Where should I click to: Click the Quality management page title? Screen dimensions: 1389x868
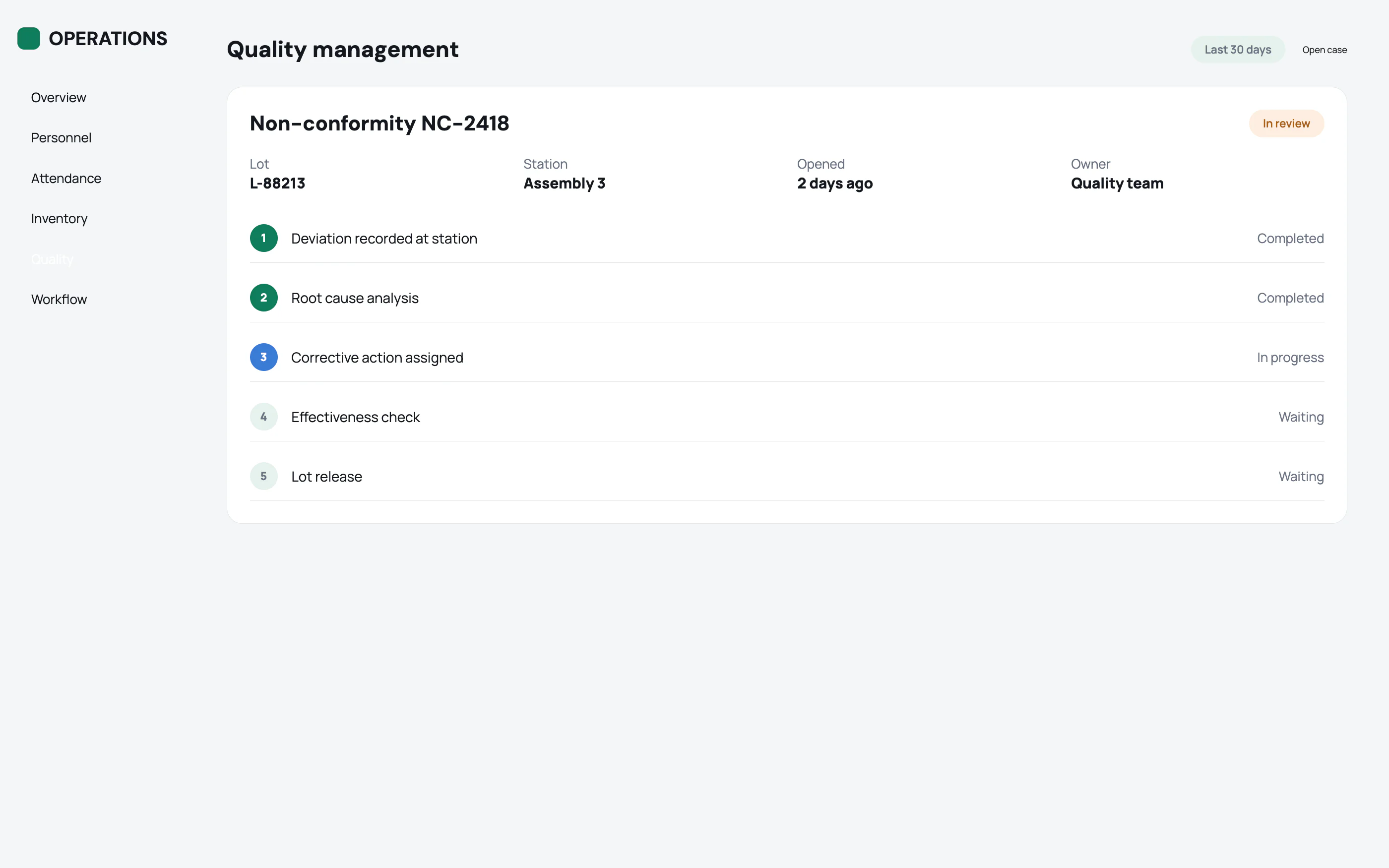click(x=343, y=50)
